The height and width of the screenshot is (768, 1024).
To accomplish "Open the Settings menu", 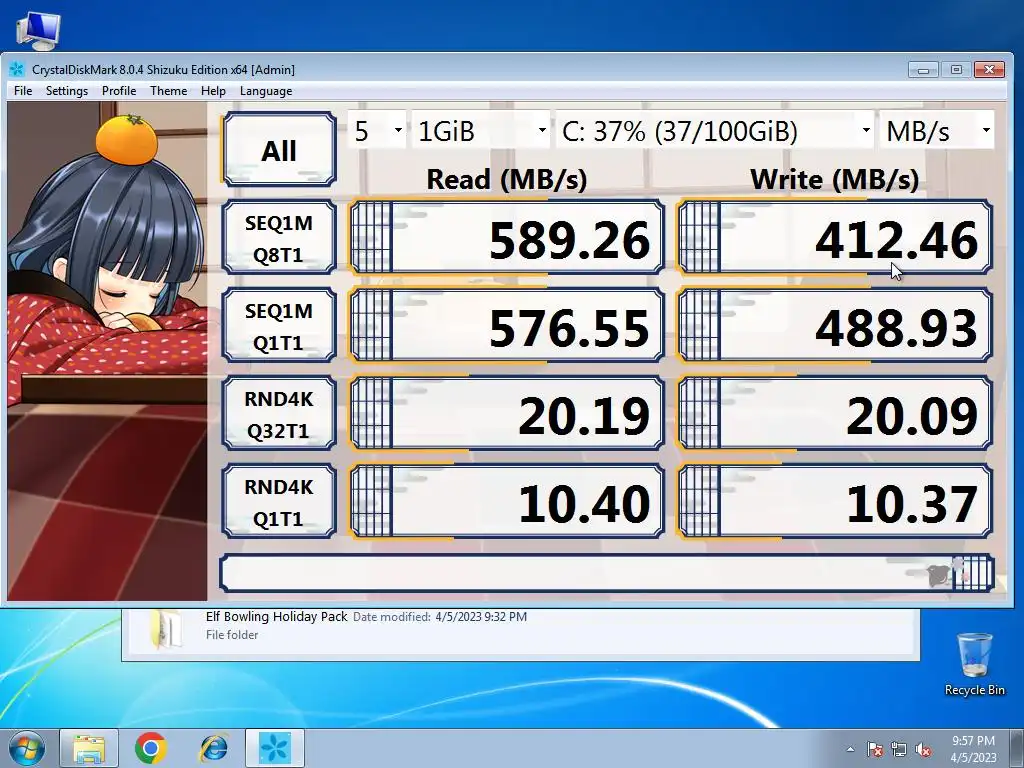I will (x=67, y=91).
